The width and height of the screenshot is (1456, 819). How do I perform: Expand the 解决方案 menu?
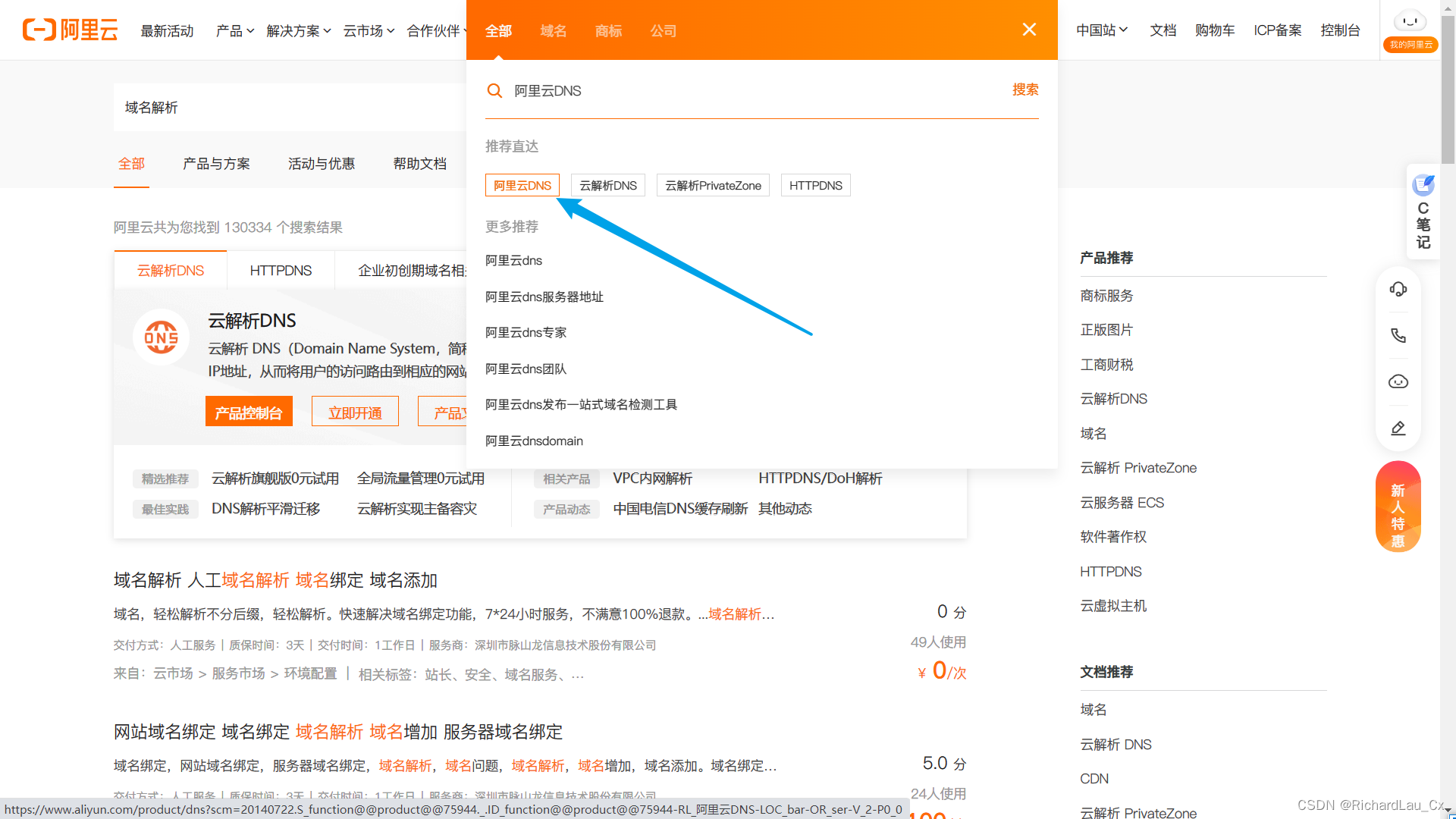pos(299,31)
